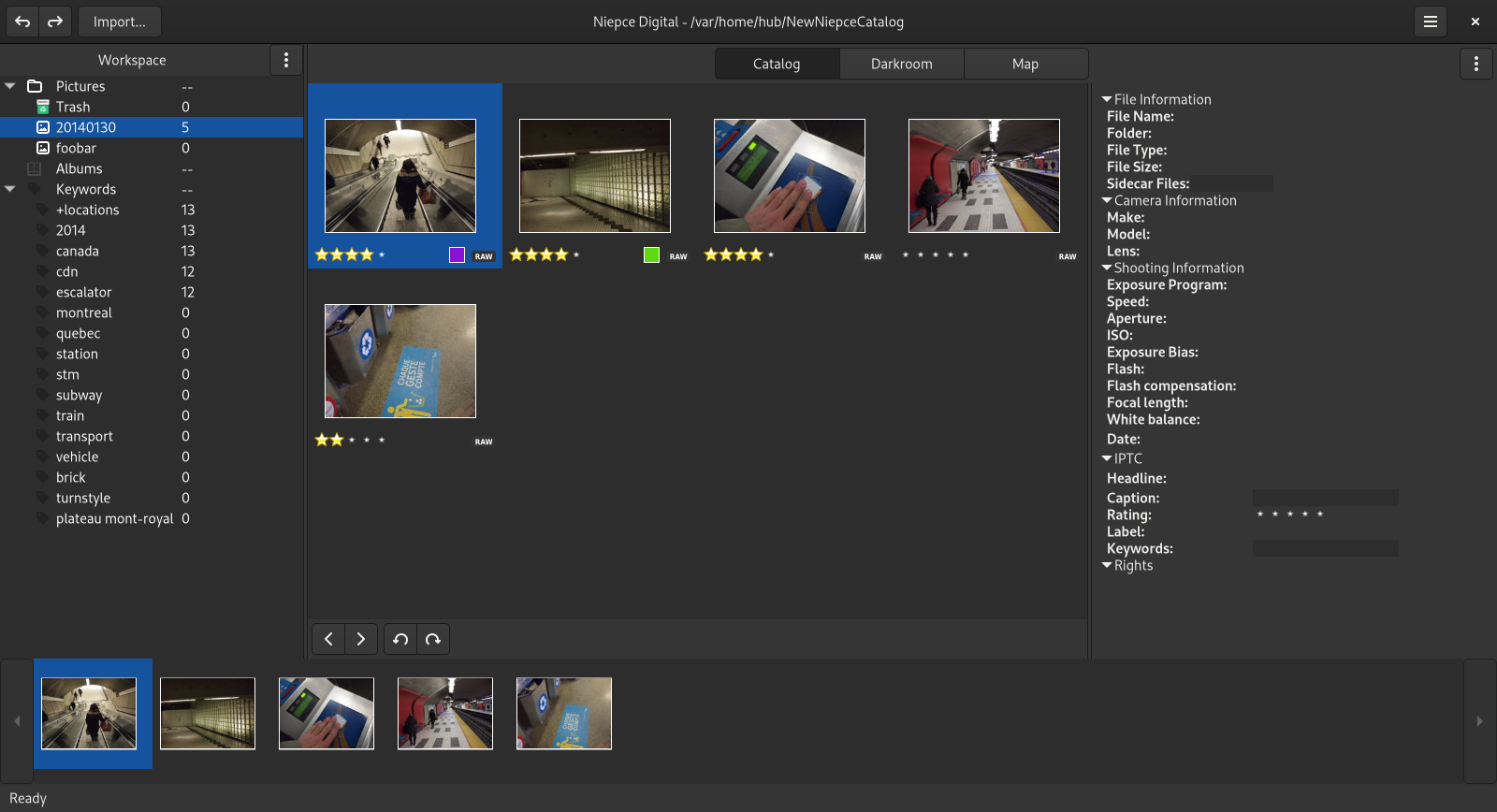Viewport: 1497px width, 812px height.
Task: Open the metadata pane kebab menu
Action: pyautogui.click(x=1476, y=64)
